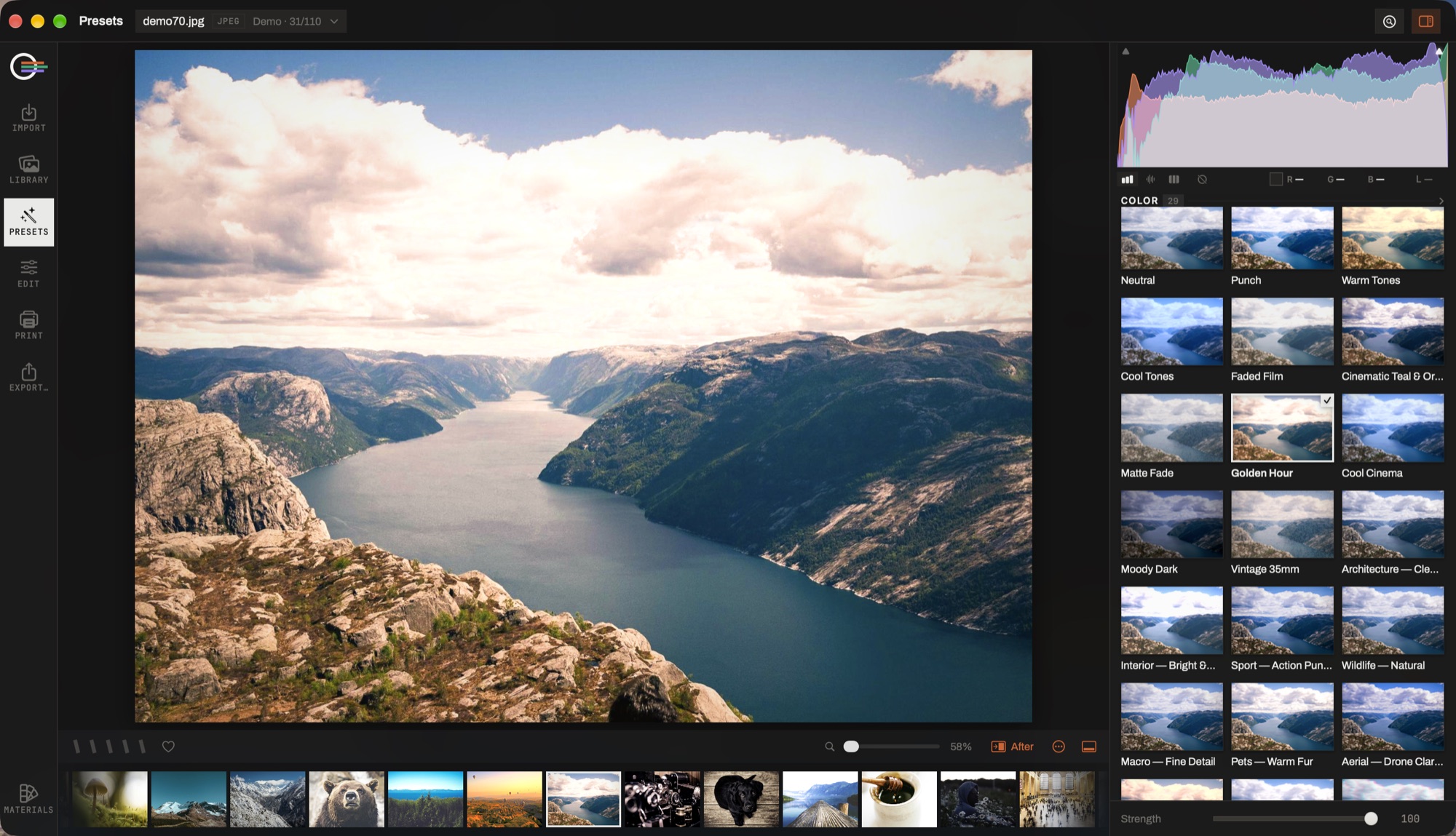Switch to the waveform scope icon
Image resolution: width=1456 pixels, height=836 pixels.
pyautogui.click(x=1150, y=179)
